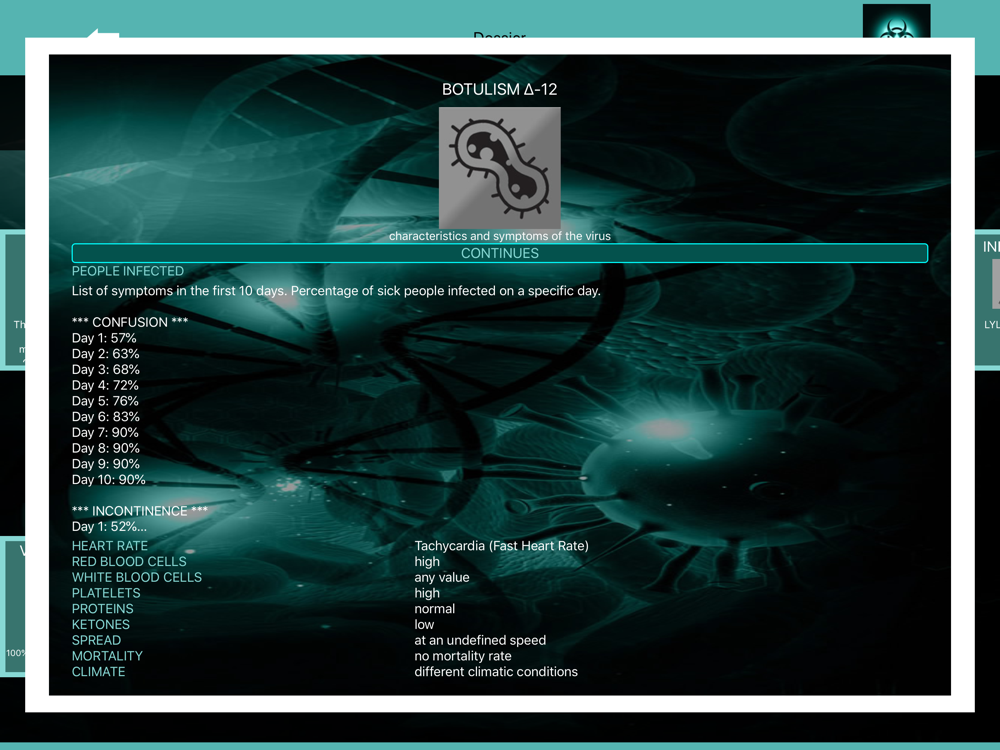Click the 'Day 1: 52%...' incontinence line
Viewport: 1000px width, 750px height.
(109, 527)
